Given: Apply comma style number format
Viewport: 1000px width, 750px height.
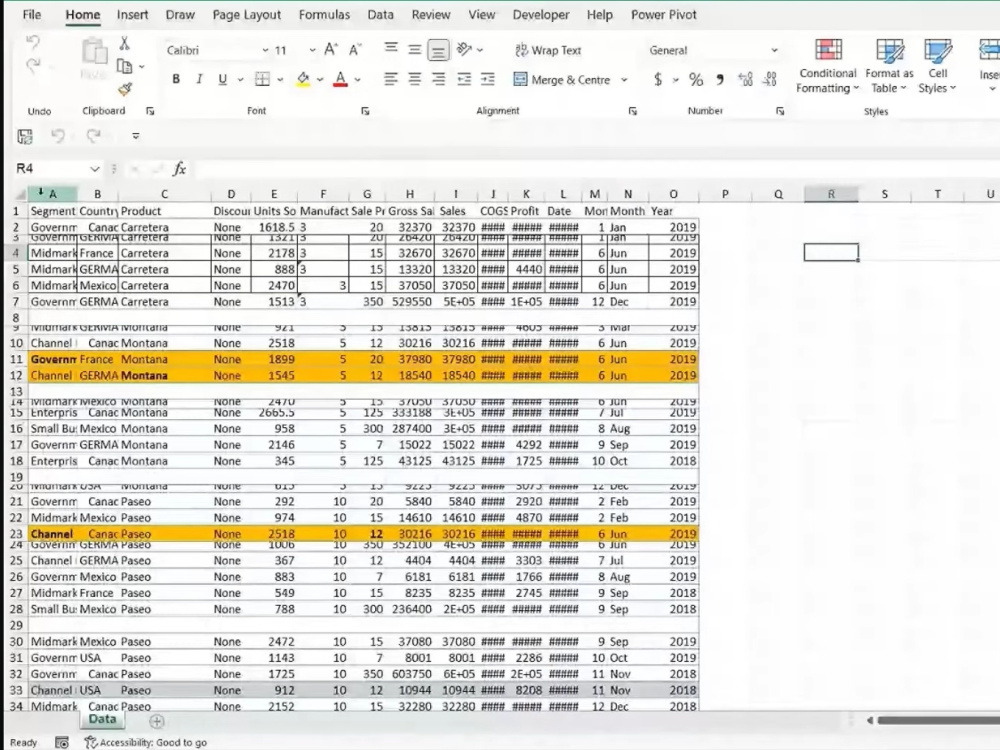Looking at the screenshot, I should [x=720, y=79].
